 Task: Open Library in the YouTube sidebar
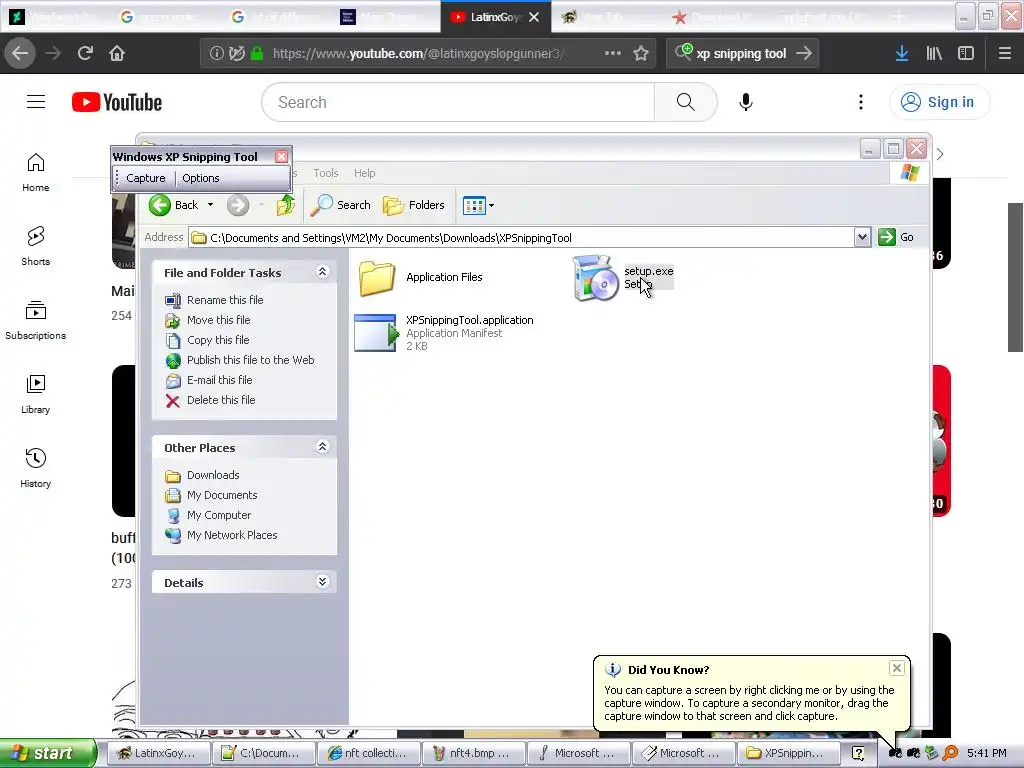[x=35, y=394]
